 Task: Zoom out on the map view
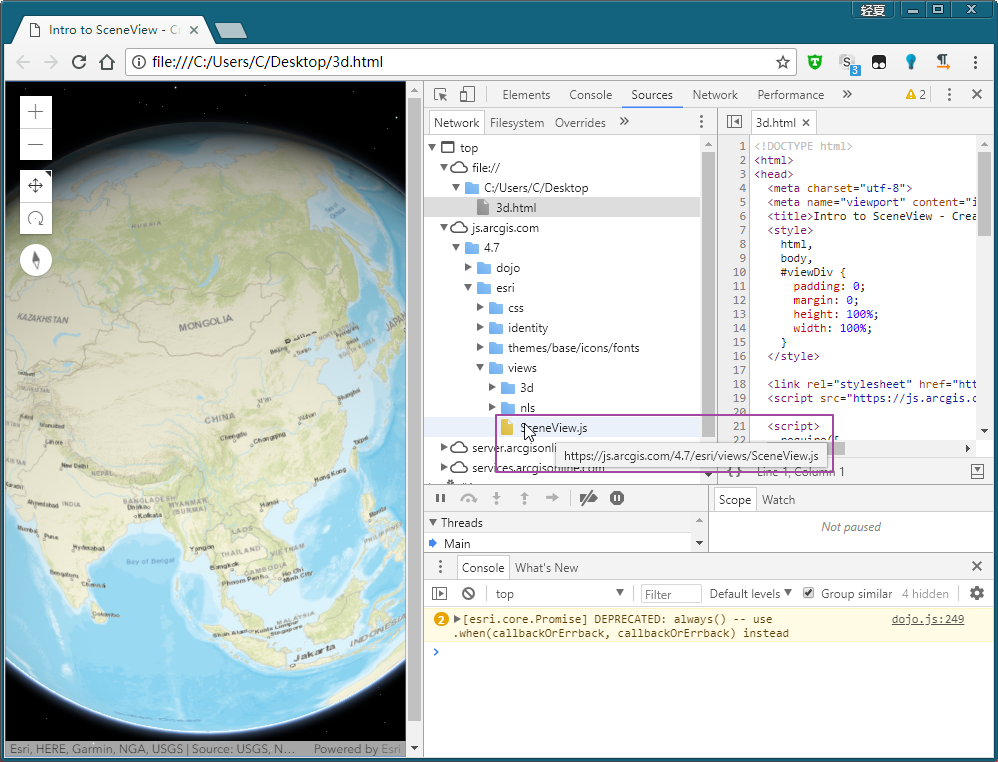pos(36,144)
